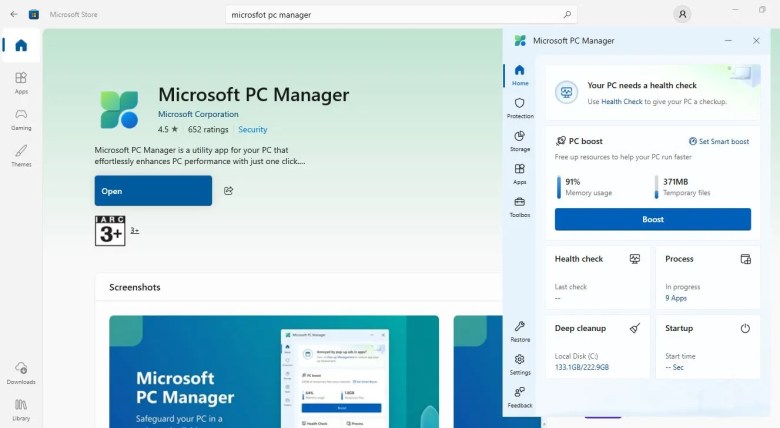The width and height of the screenshot is (780, 428).
Task: Open the Home tab in Microsoft Store sidebar
Action: (x=21, y=45)
